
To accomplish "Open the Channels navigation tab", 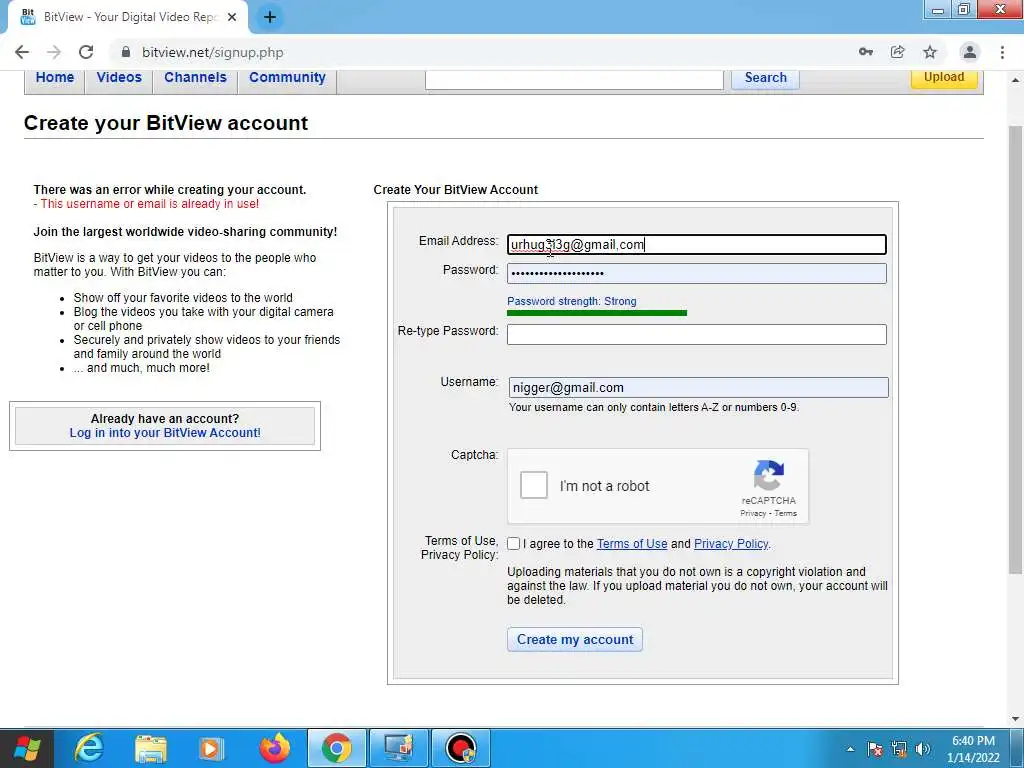I will (x=195, y=78).
